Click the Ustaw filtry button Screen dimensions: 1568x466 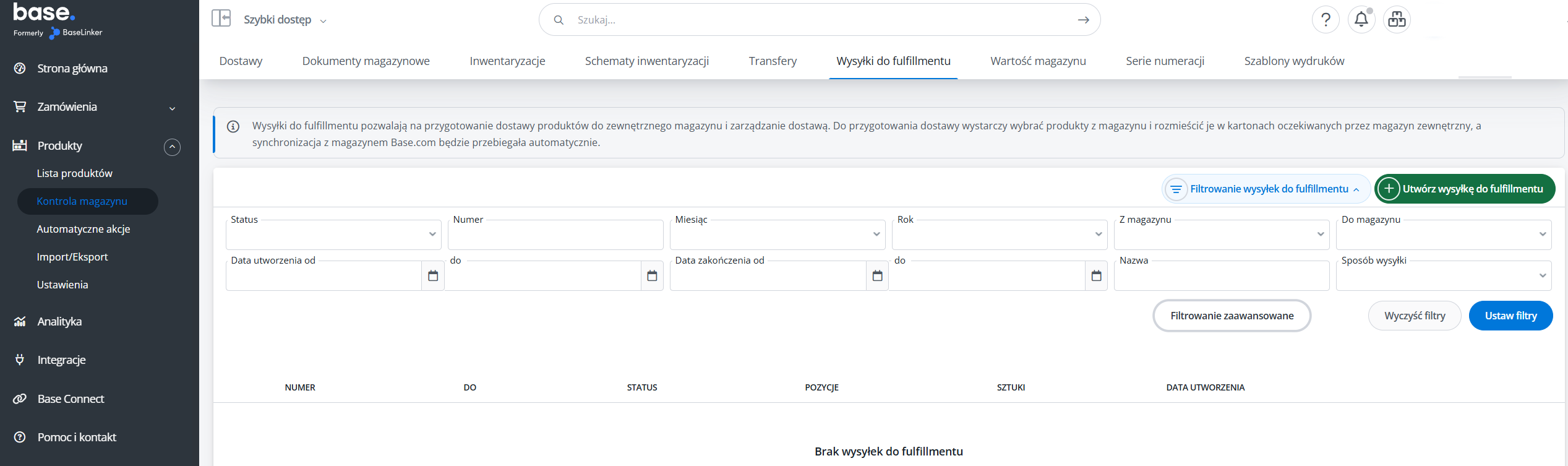[1510, 316]
